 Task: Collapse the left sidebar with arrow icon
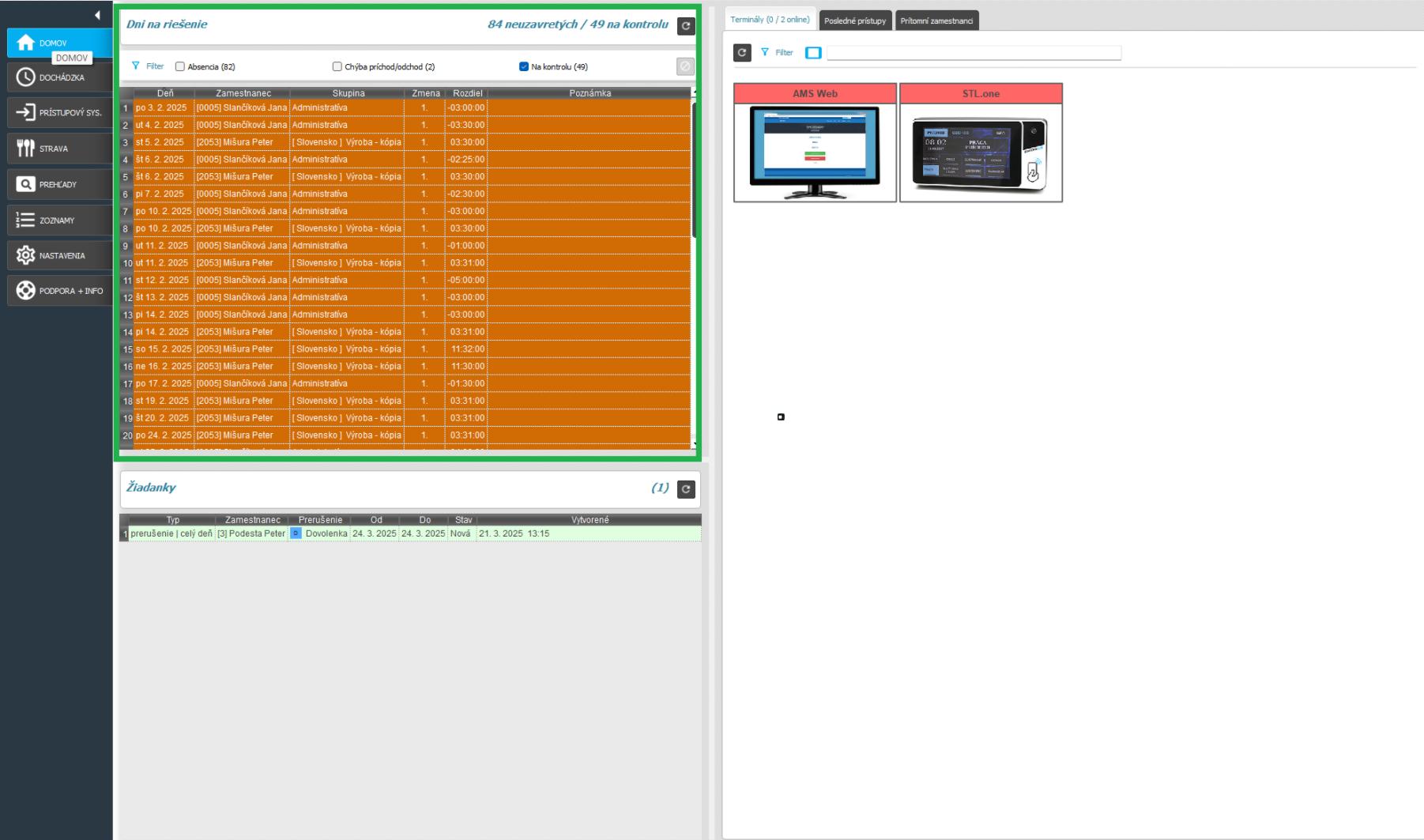click(97, 15)
